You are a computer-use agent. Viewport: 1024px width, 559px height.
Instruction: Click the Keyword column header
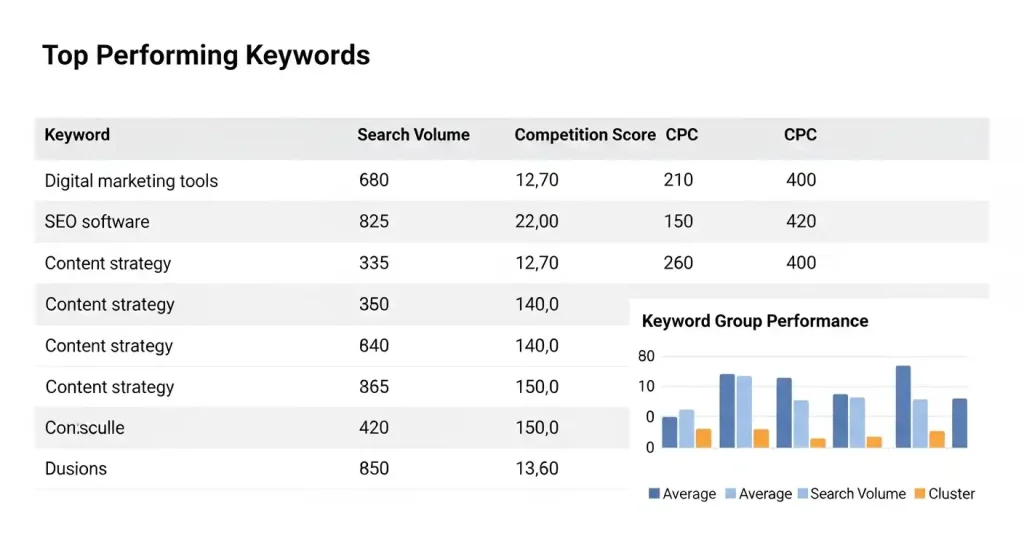[77, 135]
